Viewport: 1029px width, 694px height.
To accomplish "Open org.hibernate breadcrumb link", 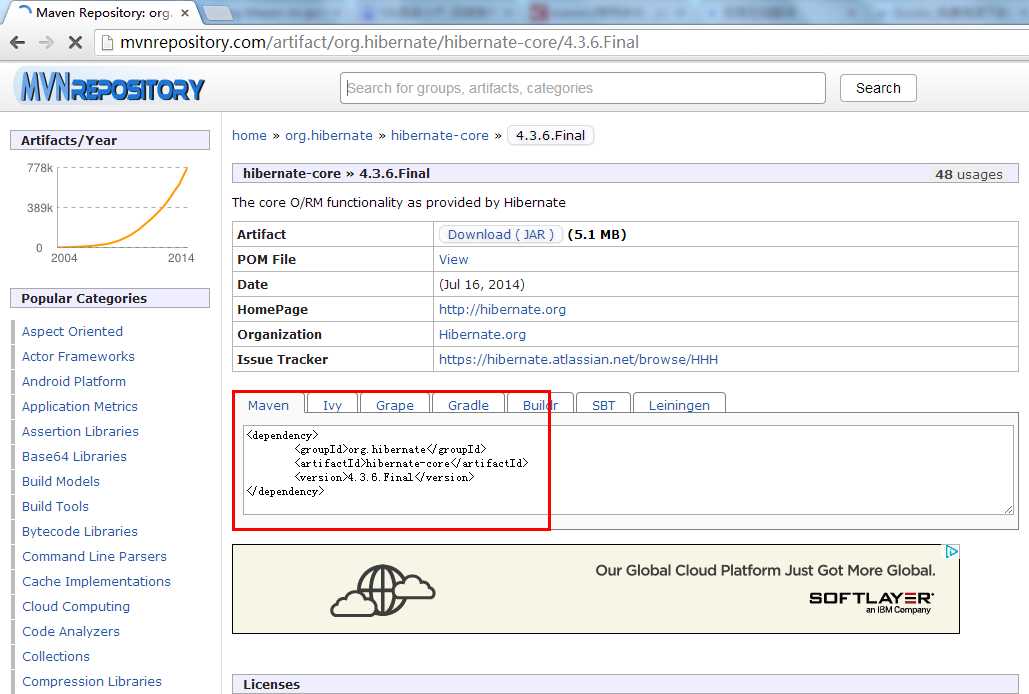I will coord(329,136).
